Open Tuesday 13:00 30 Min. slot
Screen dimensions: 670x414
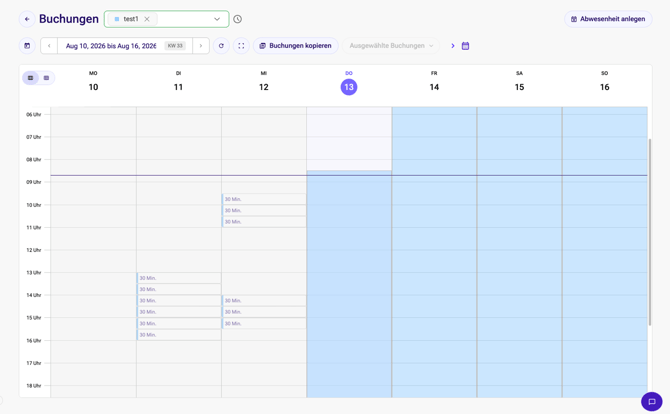tap(179, 278)
